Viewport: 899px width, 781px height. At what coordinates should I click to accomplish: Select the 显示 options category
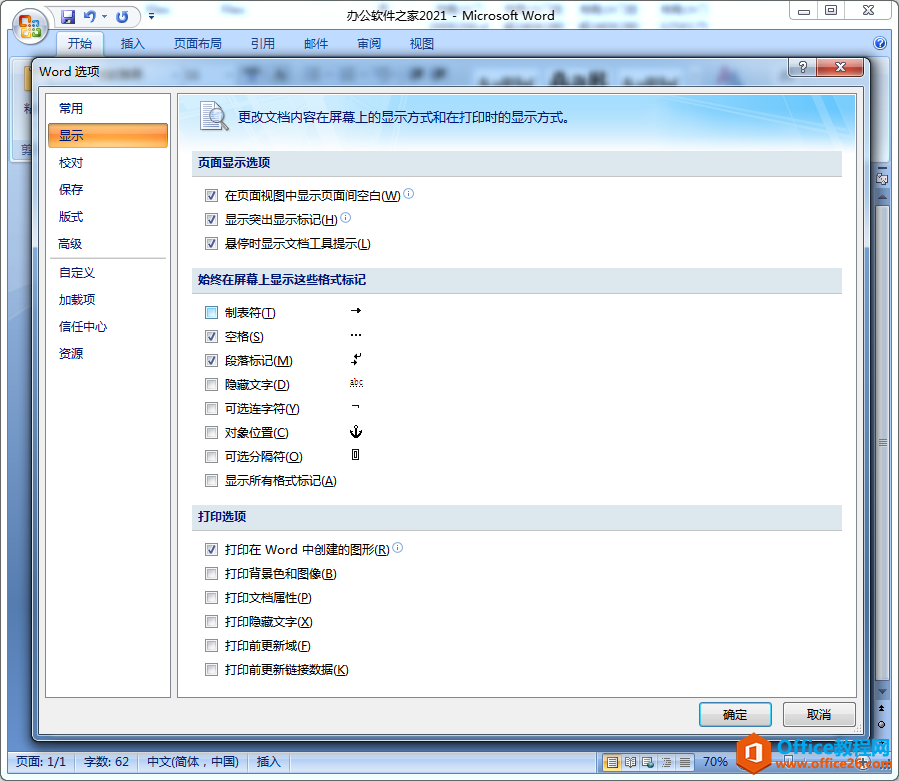[108, 135]
